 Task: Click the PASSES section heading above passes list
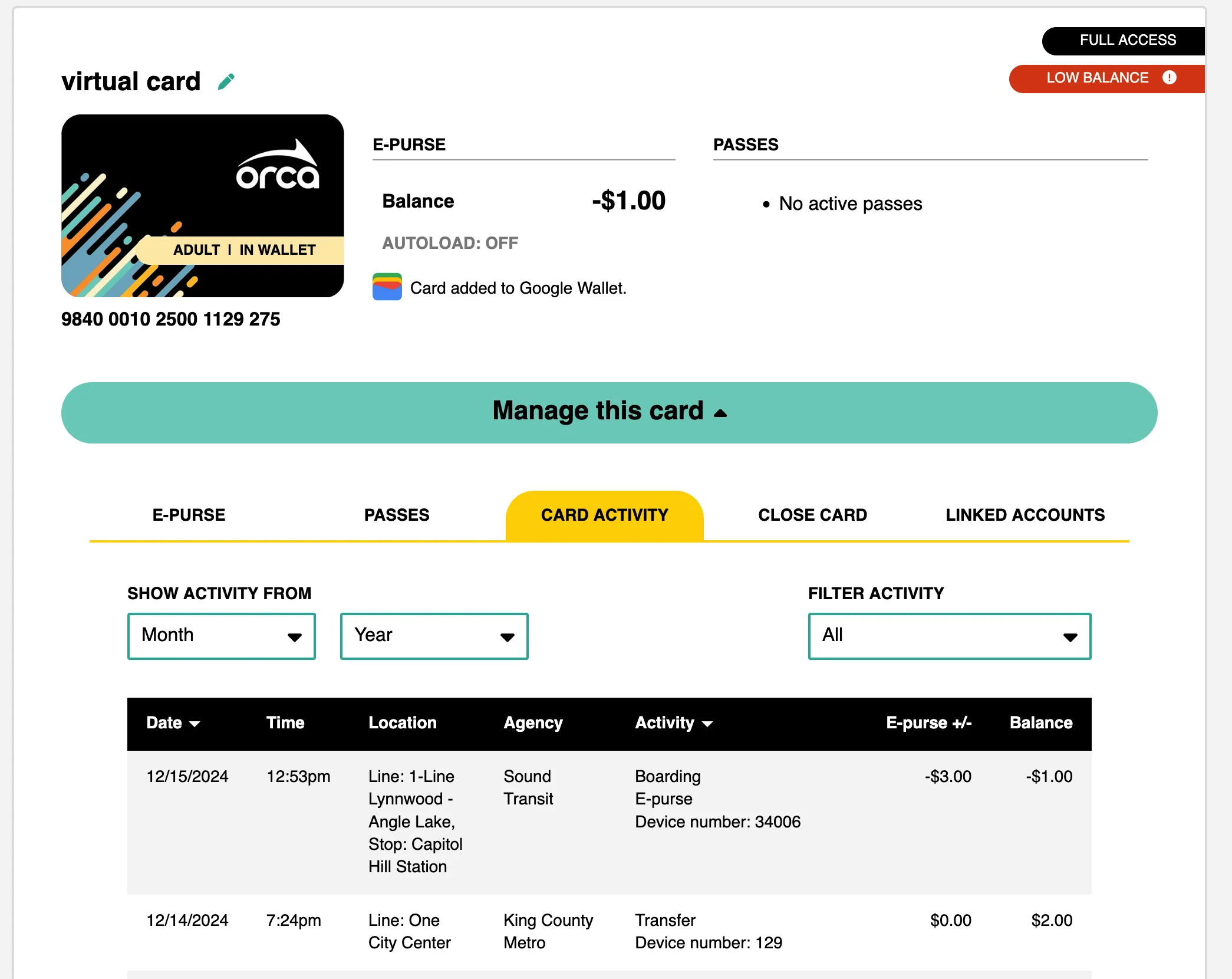(x=746, y=144)
